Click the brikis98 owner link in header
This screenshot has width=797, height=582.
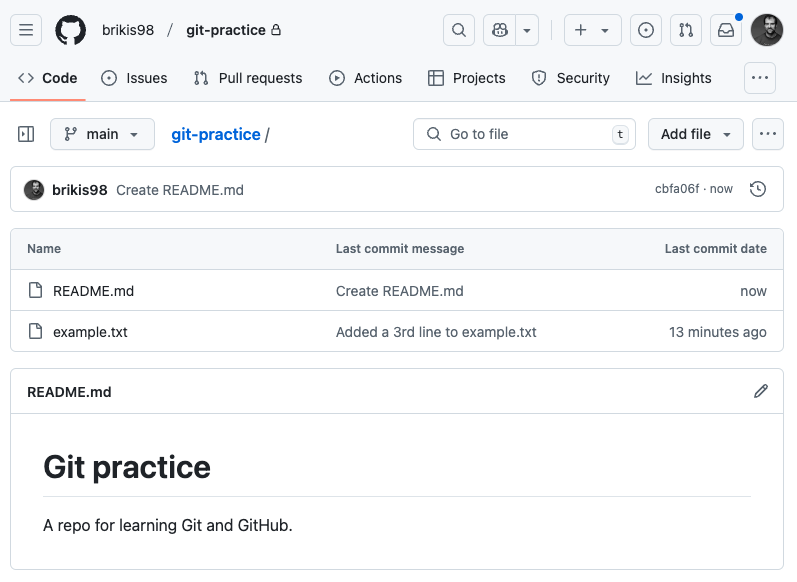coord(128,30)
